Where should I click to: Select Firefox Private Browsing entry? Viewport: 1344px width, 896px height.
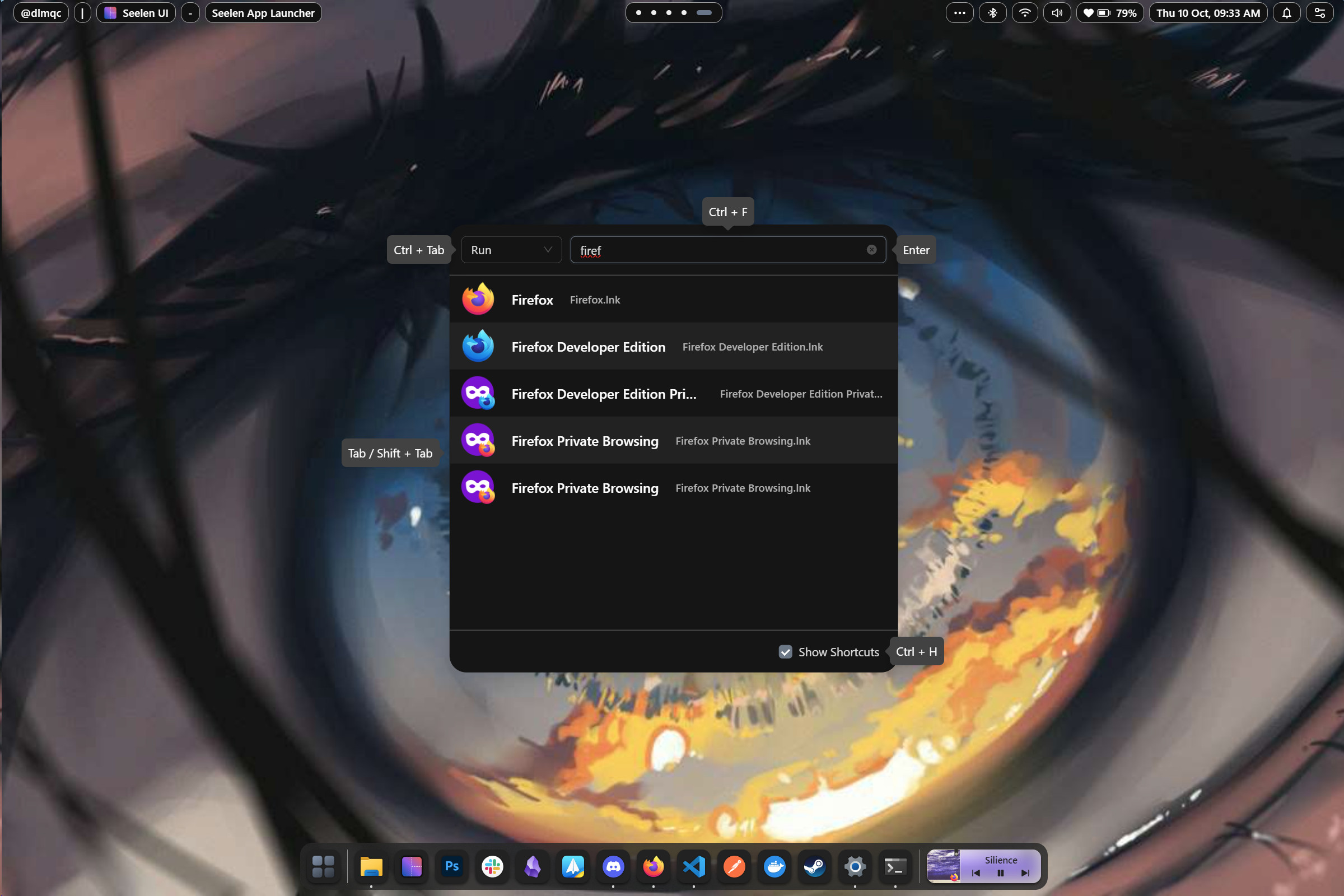coord(672,440)
